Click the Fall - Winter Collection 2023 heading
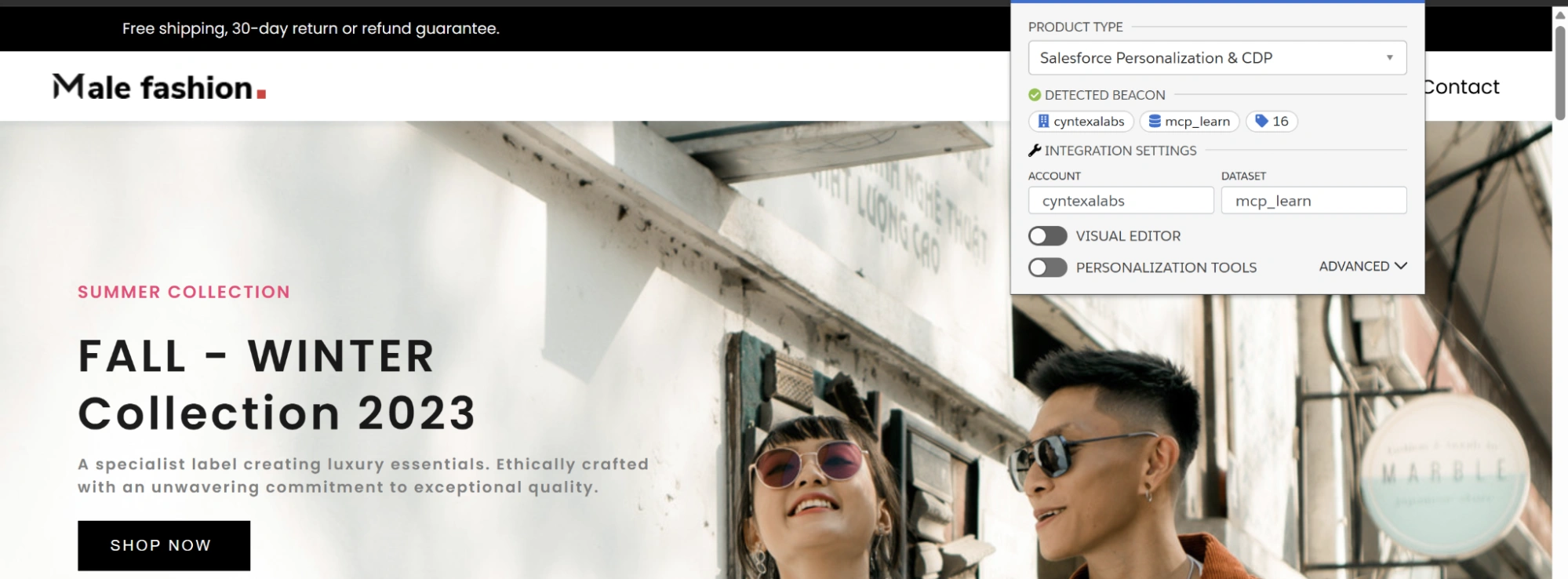The width and height of the screenshot is (1568, 579). [x=277, y=384]
